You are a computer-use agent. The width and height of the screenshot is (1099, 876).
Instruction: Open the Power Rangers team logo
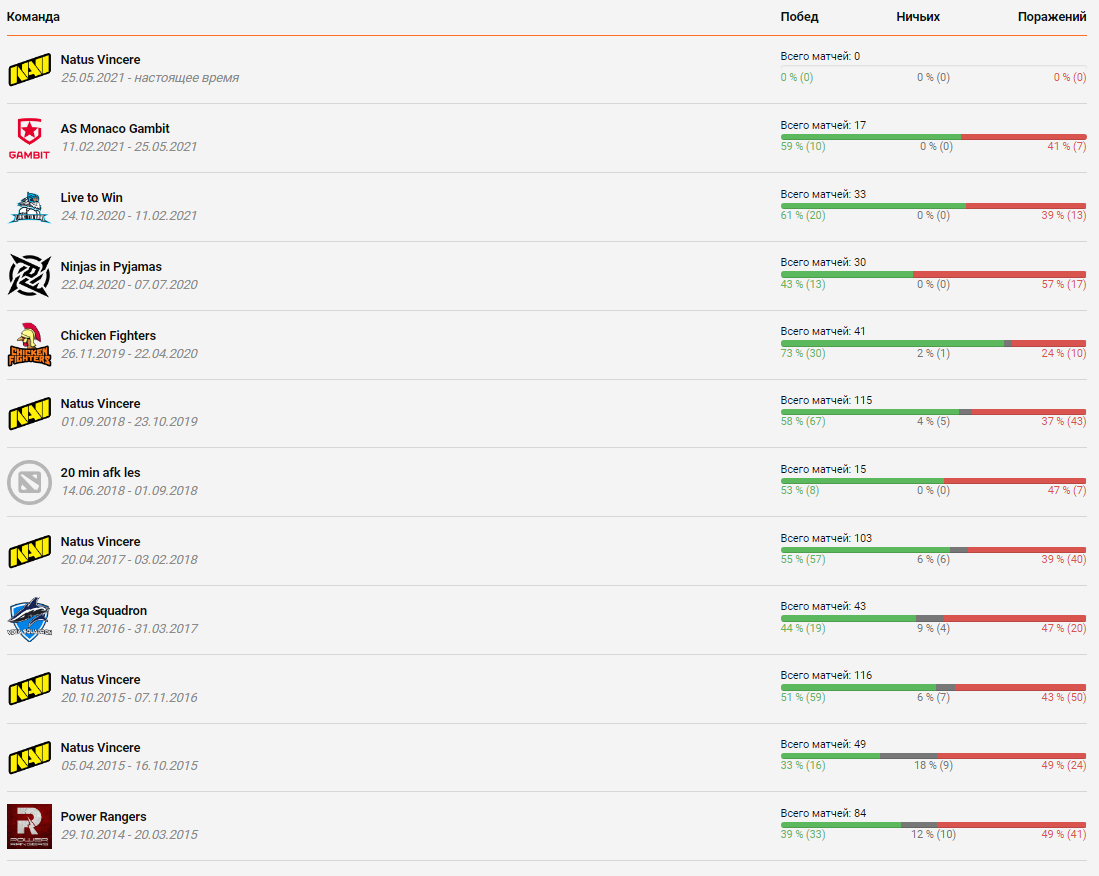[x=29, y=826]
